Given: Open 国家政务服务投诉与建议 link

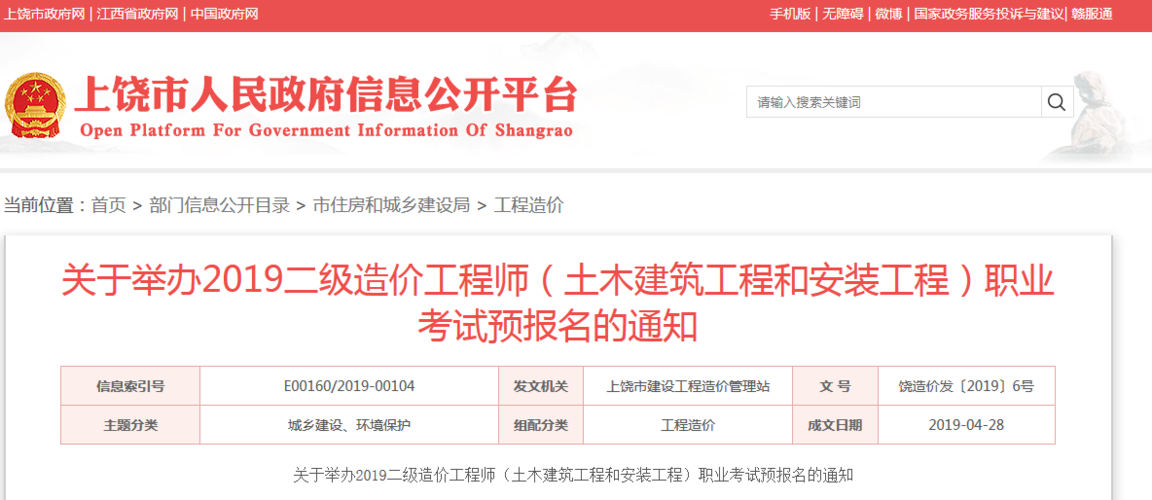Looking at the screenshot, I should point(988,14).
